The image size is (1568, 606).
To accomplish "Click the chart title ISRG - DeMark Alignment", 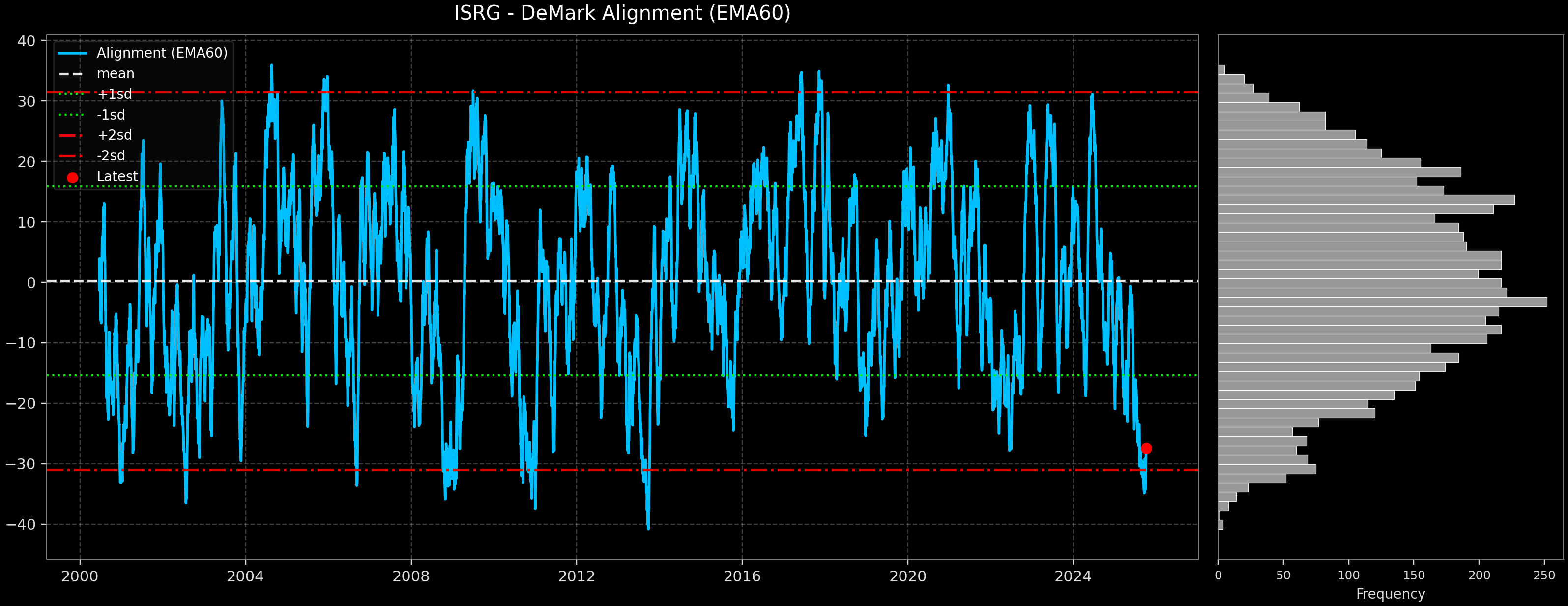I will (x=622, y=13).
